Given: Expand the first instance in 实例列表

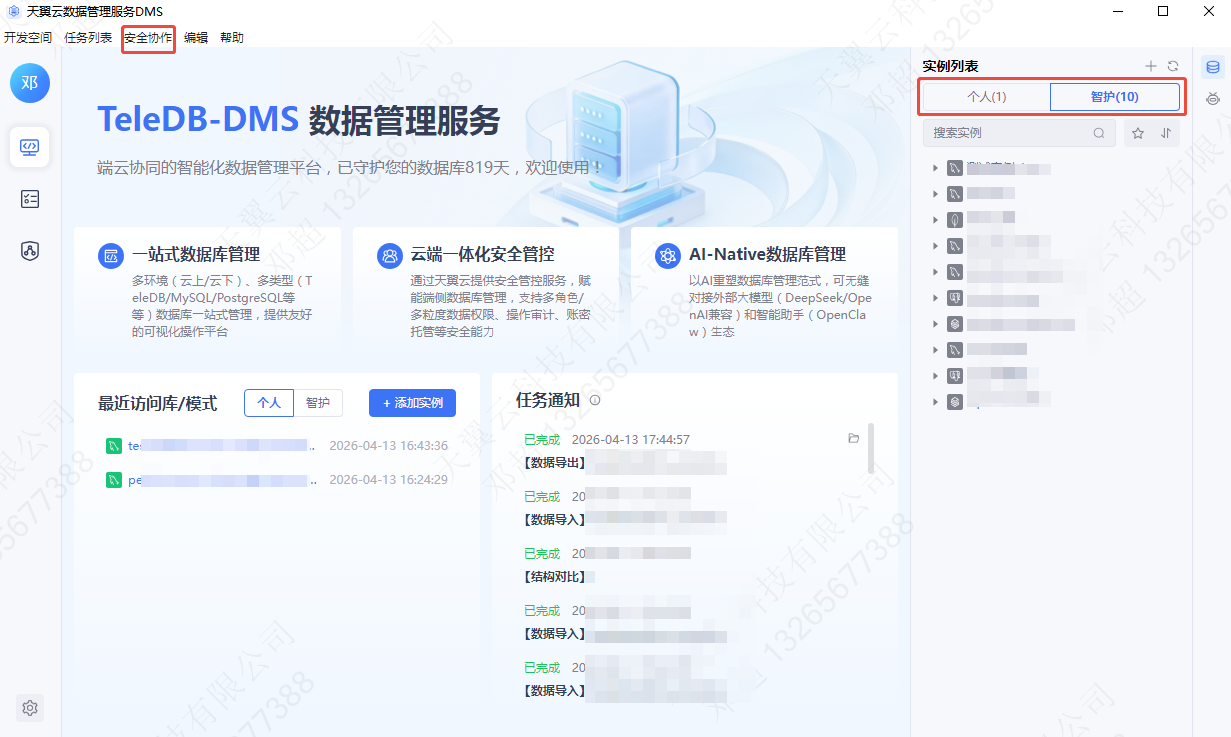Looking at the screenshot, I should 936,168.
